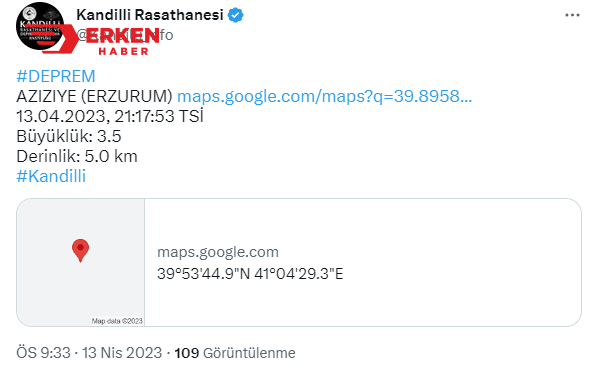Click the 13.04.2023, 21:17:53 TSİ line

coord(110,116)
